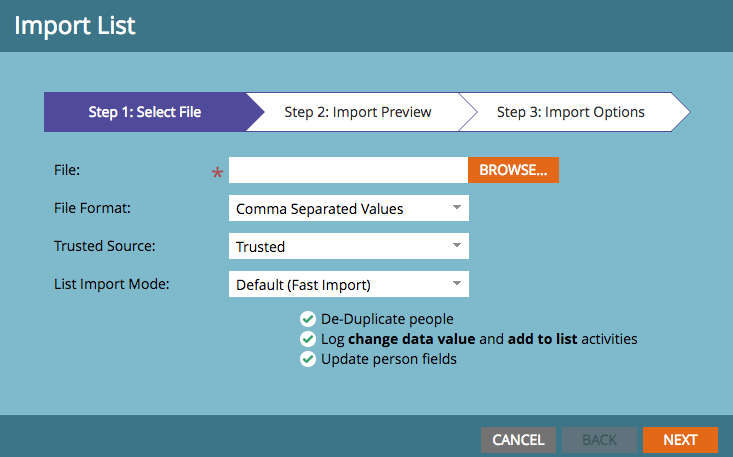Click the BACK button
This screenshot has height=457, width=733.
(599, 440)
